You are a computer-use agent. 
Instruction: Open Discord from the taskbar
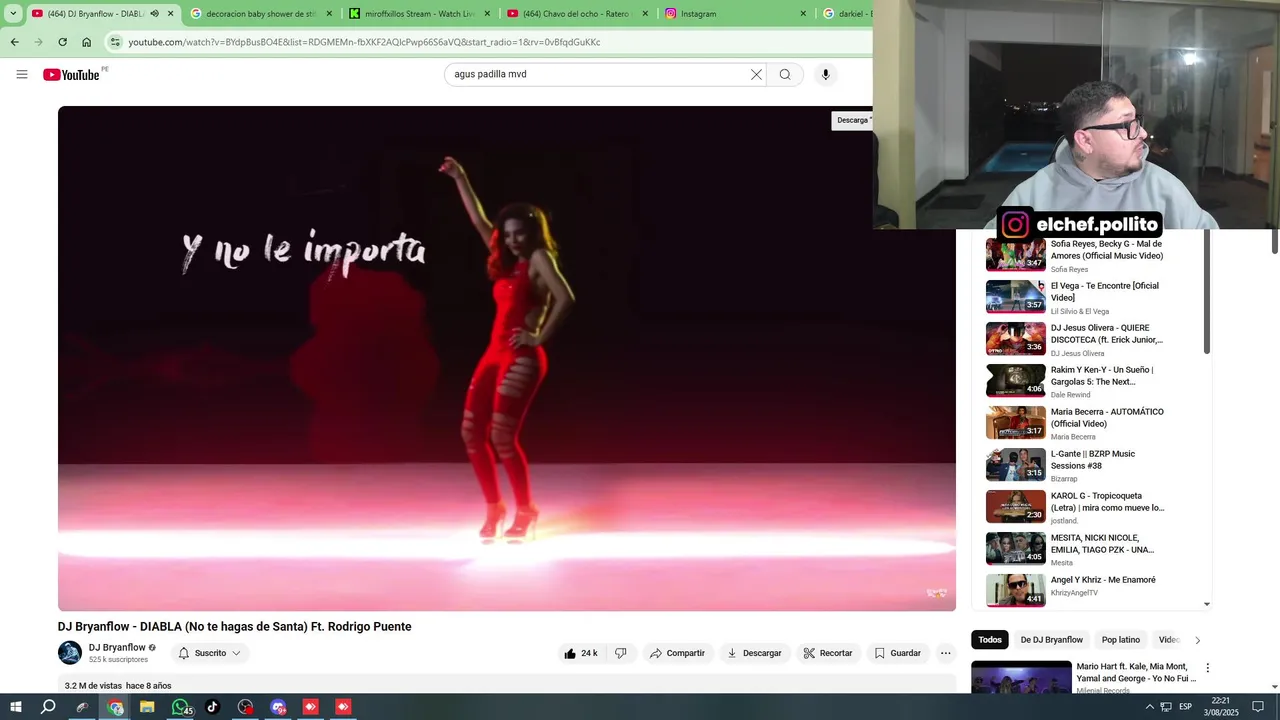pyautogui.click(x=278, y=707)
